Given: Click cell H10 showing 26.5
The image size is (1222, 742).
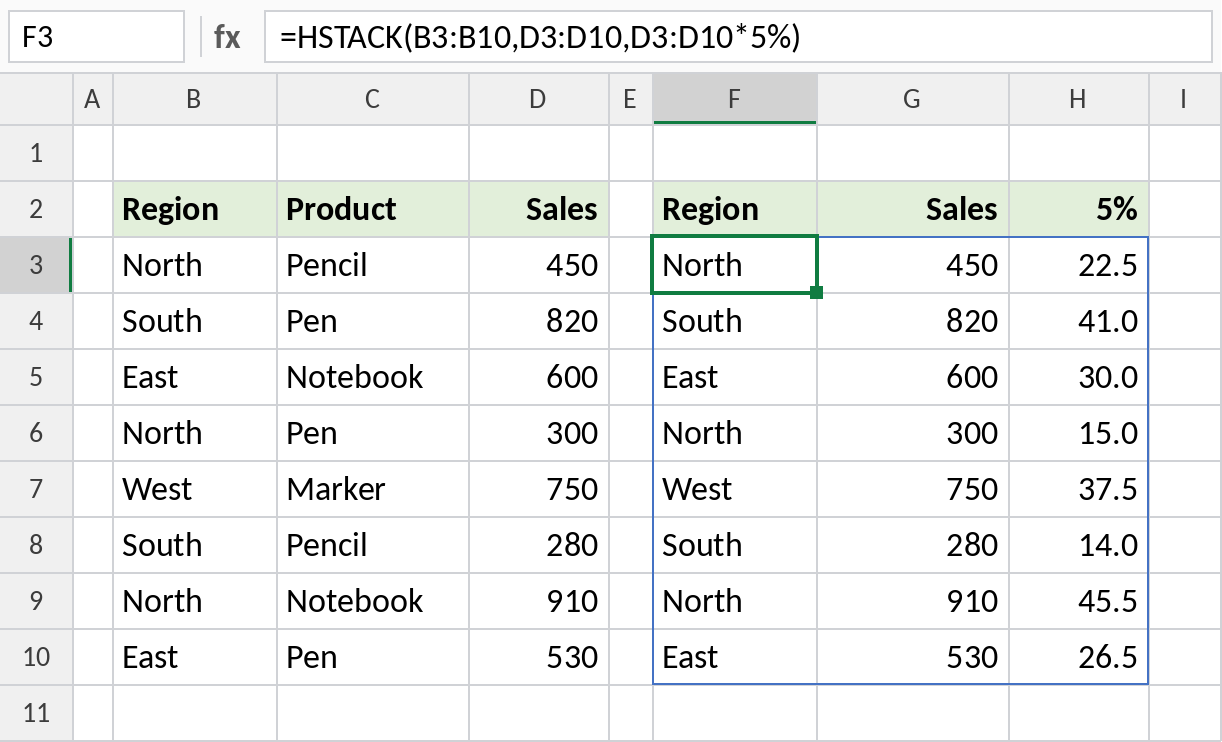Looking at the screenshot, I should pyautogui.click(x=1079, y=657).
